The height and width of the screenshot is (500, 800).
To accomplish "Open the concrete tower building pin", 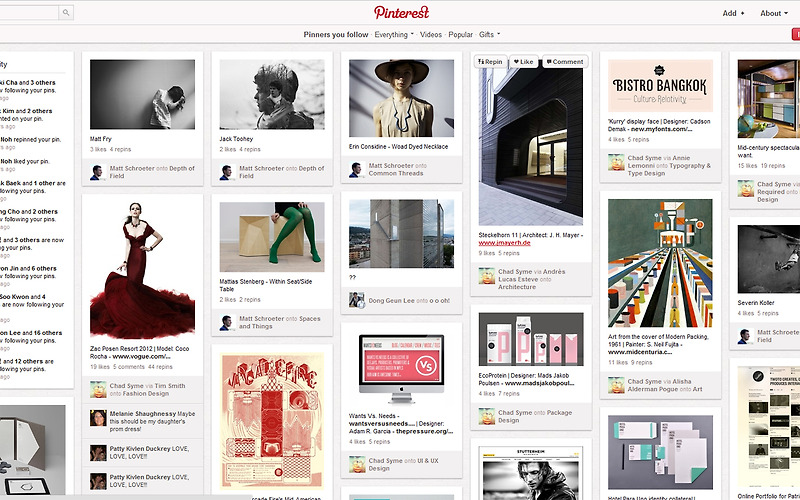I will click(x=402, y=233).
